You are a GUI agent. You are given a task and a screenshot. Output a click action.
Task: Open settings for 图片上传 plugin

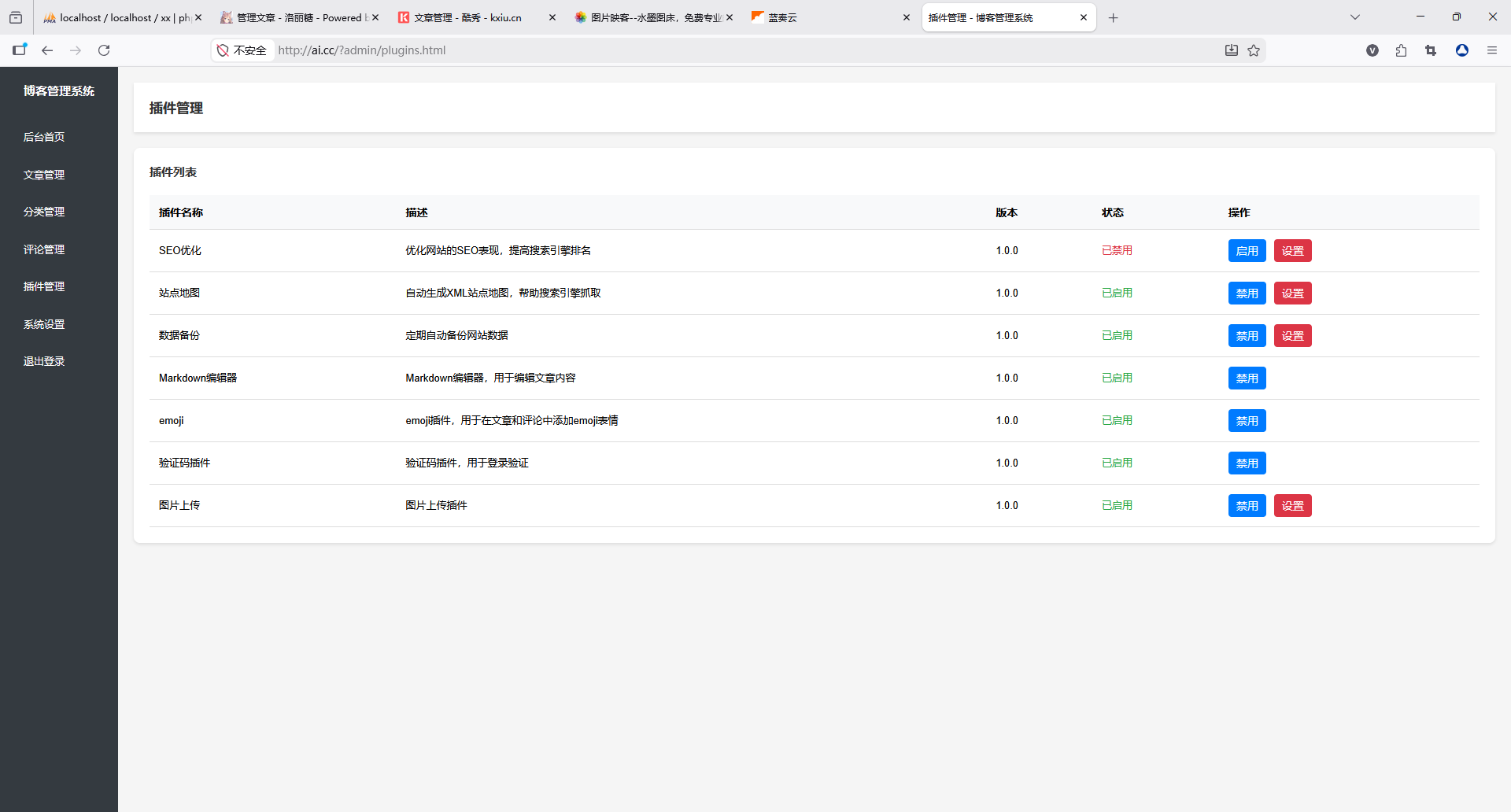click(x=1292, y=506)
